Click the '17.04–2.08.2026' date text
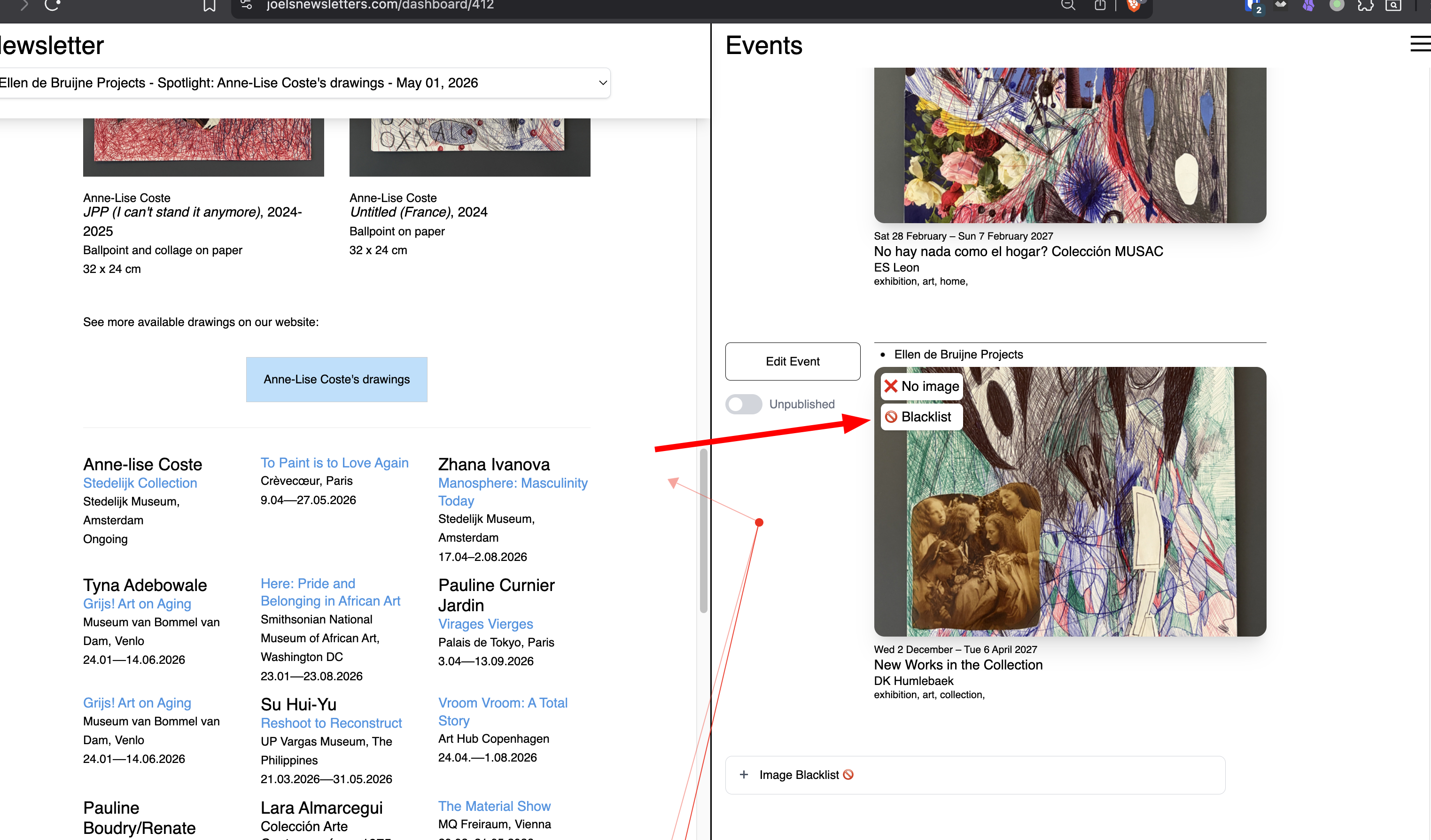This screenshot has width=1431, height=840. [482, 557]
